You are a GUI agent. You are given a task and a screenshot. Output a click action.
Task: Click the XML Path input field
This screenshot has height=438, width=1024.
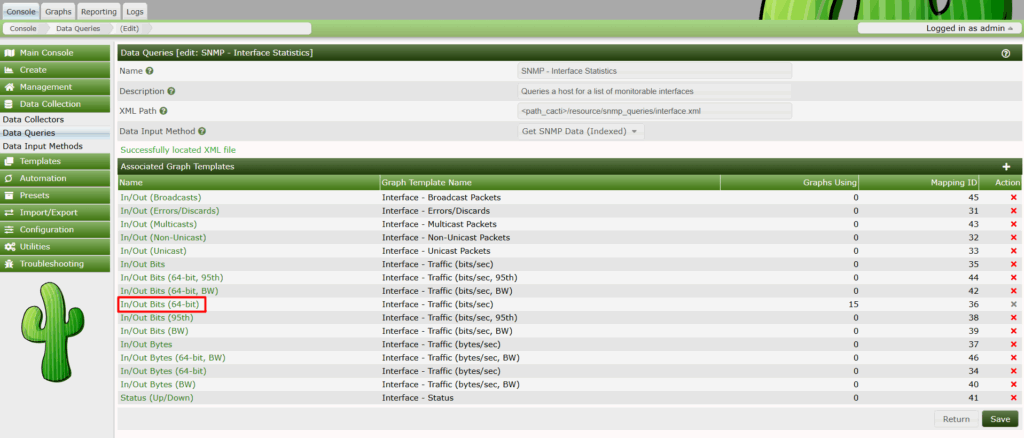point(654,111)
